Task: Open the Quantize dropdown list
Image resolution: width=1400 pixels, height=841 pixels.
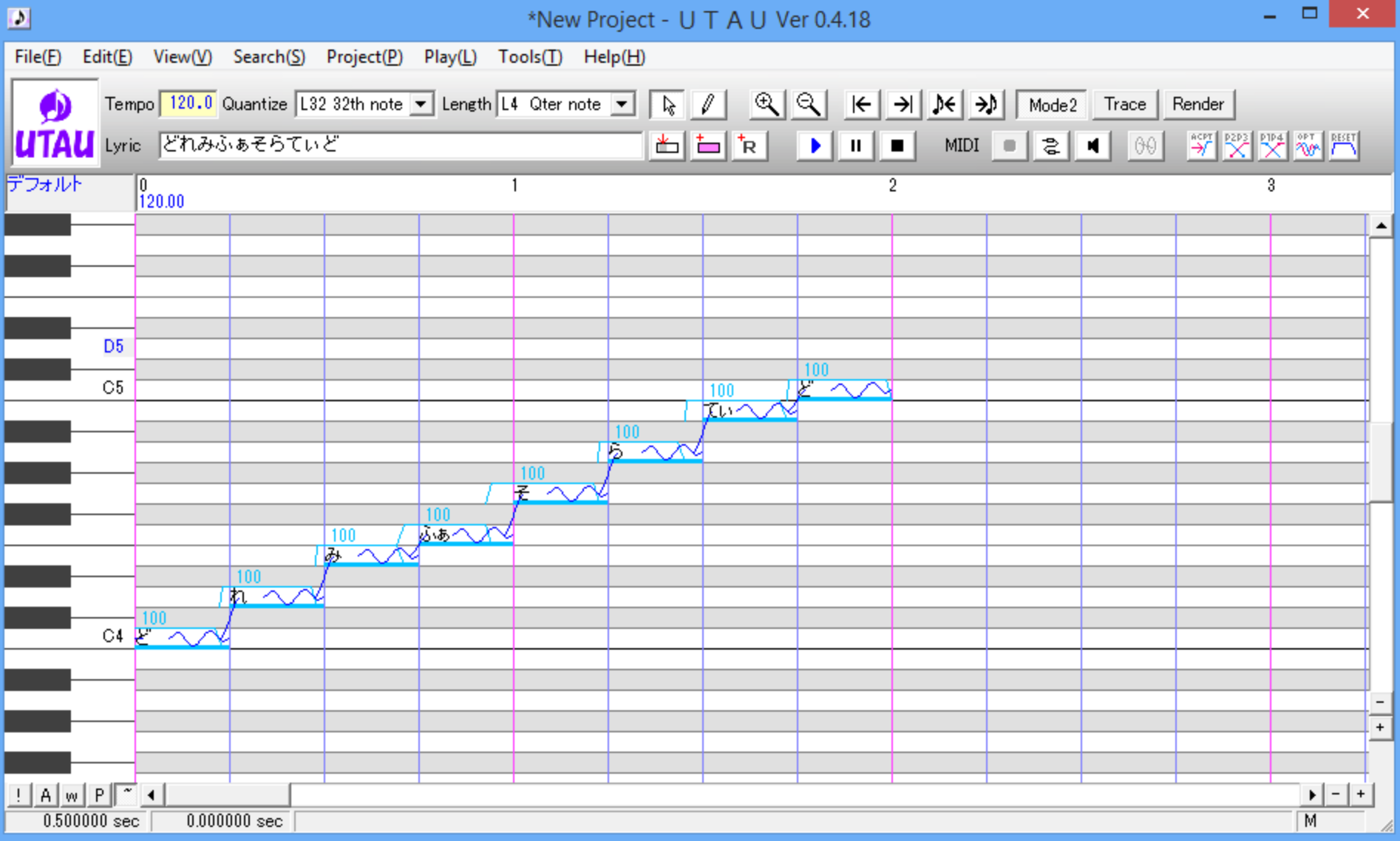Action: pyautogui.click(x=421, y=104)
